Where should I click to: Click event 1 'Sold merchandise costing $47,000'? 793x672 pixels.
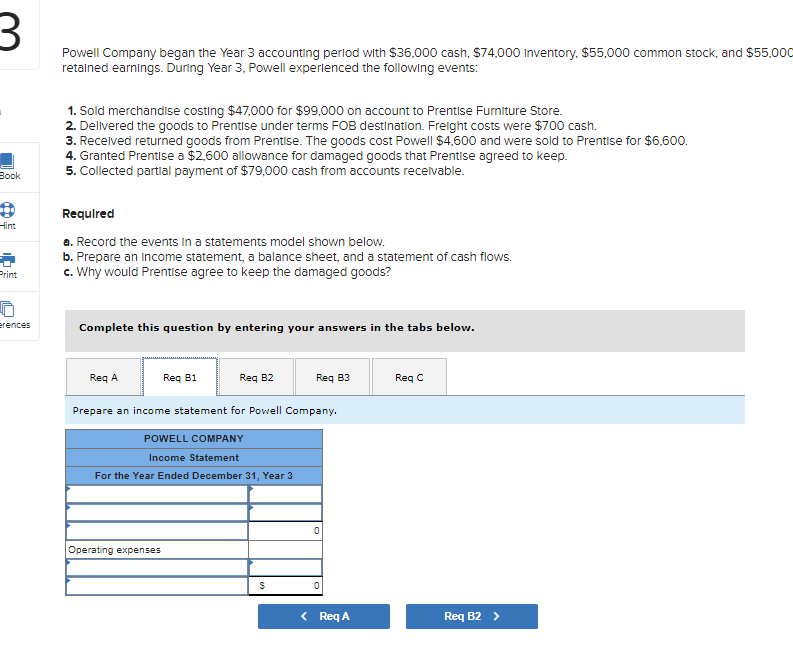[x=314, y=111]
